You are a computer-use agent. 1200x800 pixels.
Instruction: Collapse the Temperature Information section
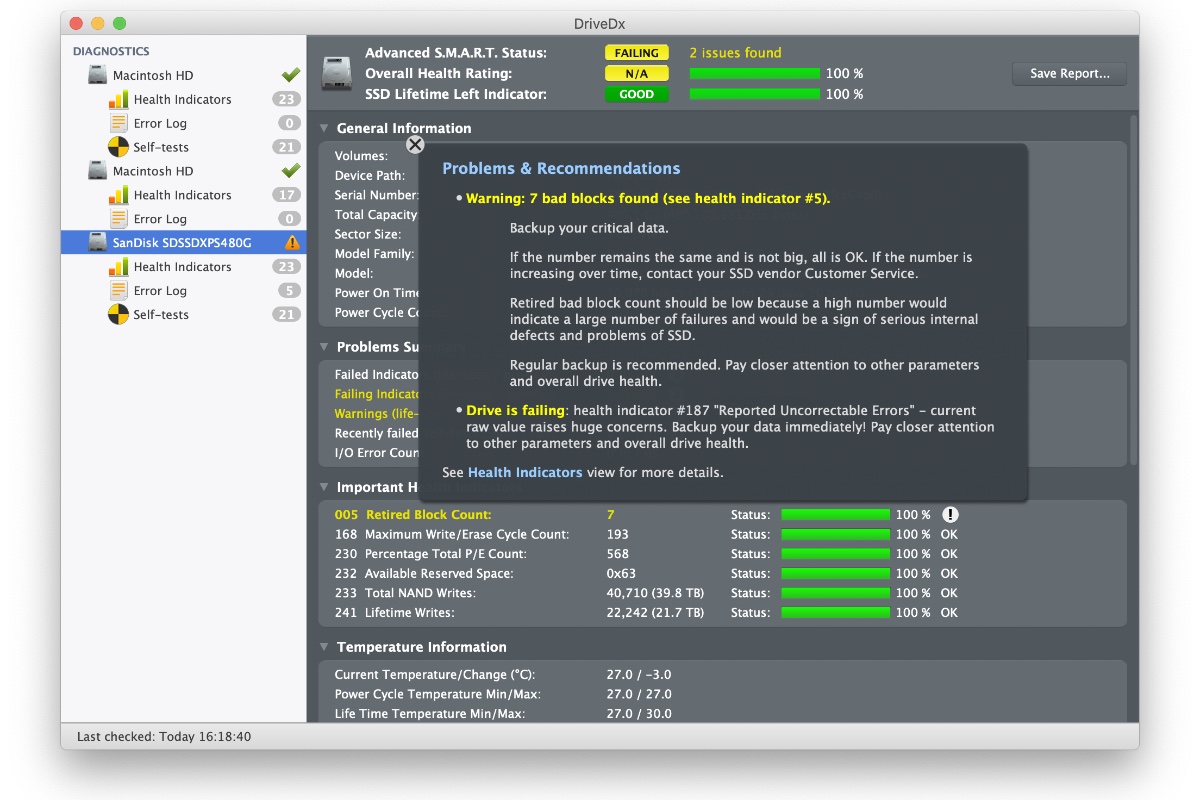point(322,647)
